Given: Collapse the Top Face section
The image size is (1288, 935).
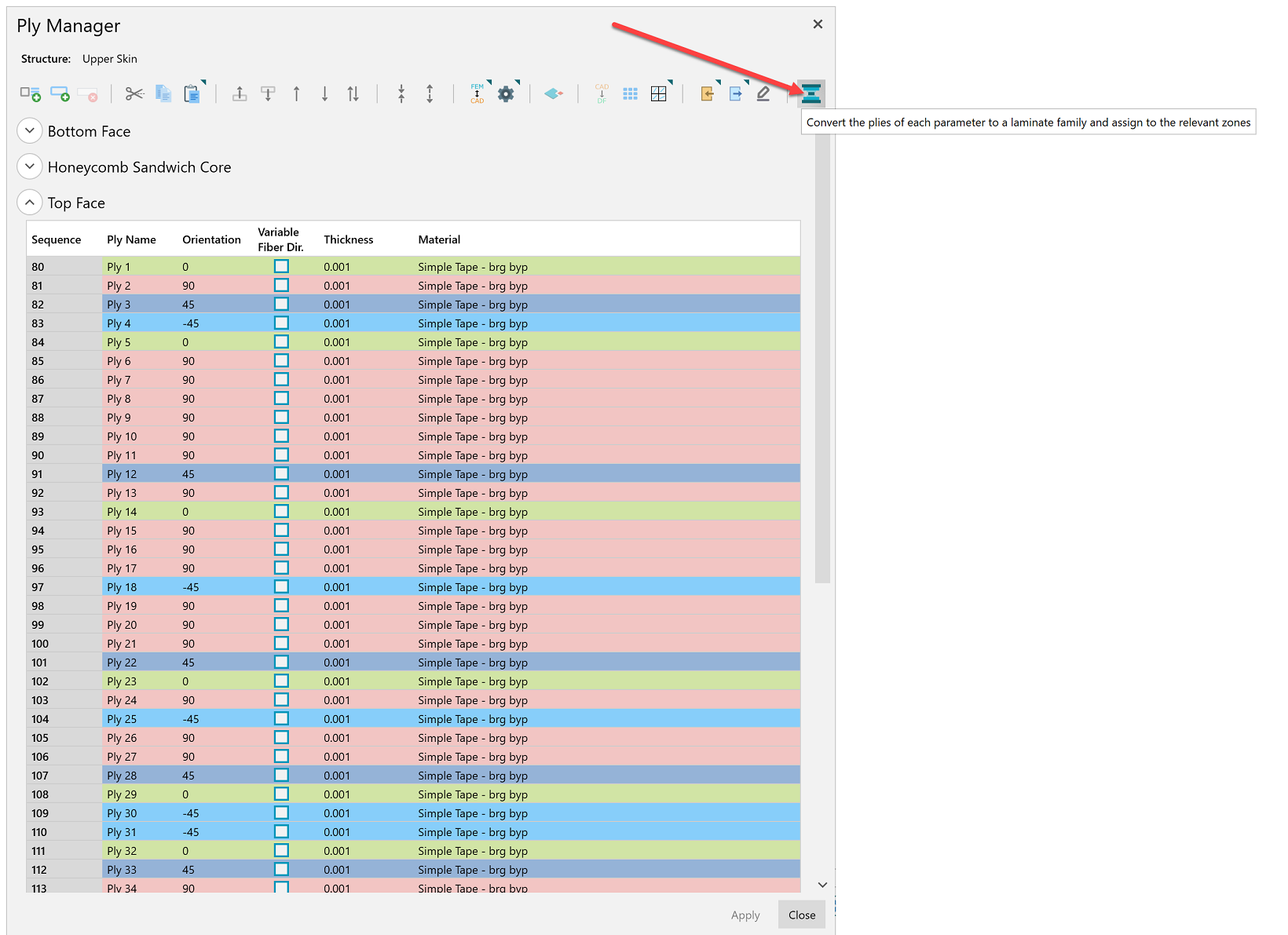Looking at the screenshot, I should (29, 203).
